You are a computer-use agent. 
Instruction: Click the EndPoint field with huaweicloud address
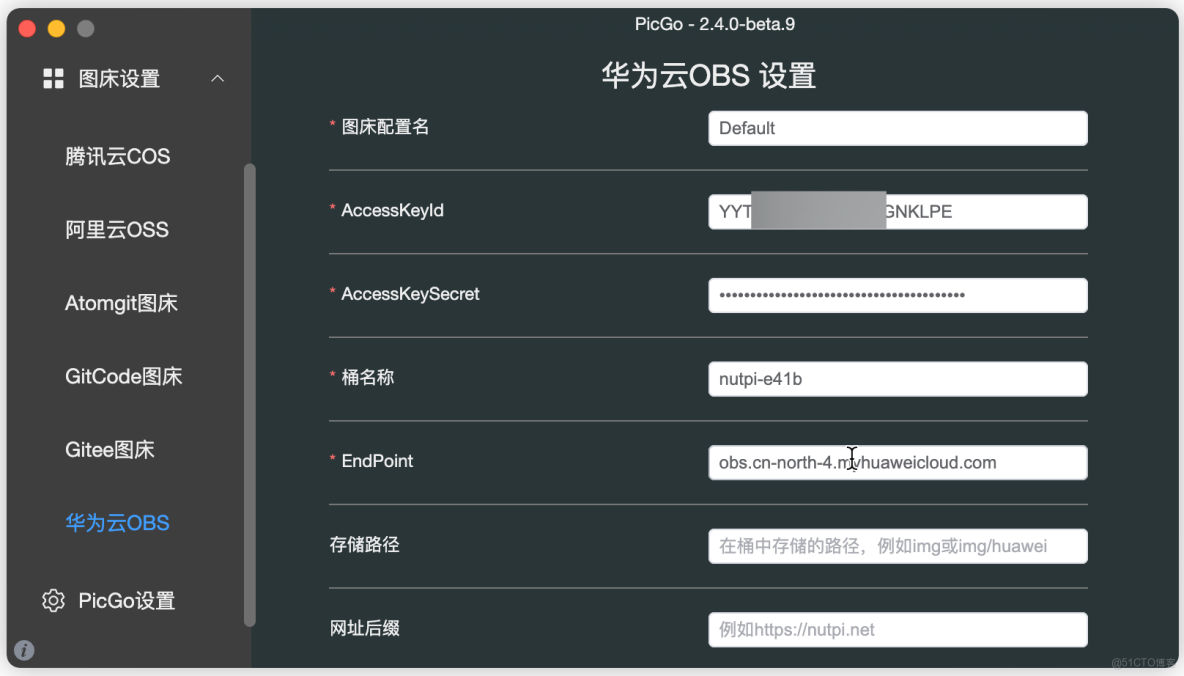click(897, 462)
